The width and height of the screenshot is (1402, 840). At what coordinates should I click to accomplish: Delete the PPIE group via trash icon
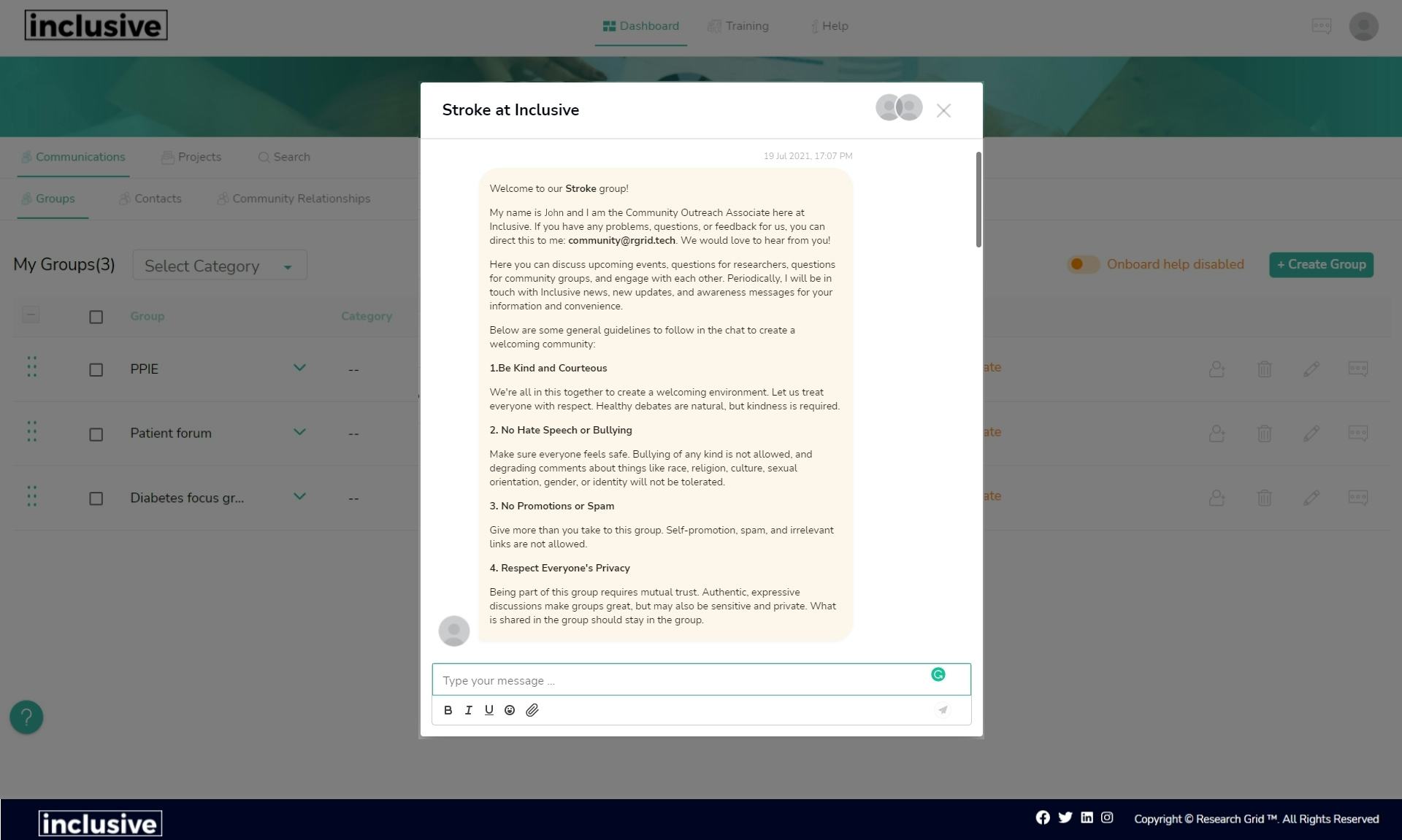tap(1264, 369)
